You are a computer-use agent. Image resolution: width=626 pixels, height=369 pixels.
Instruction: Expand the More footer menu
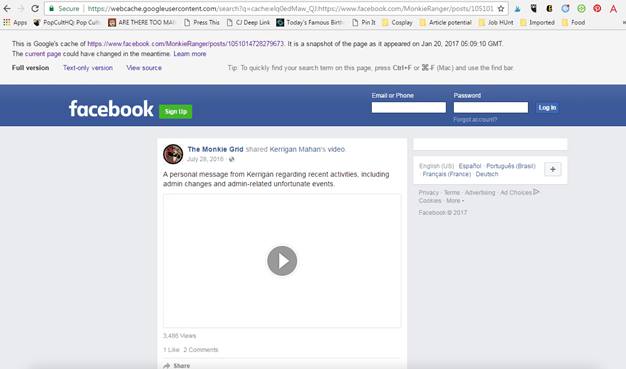[x=455, y=200]
